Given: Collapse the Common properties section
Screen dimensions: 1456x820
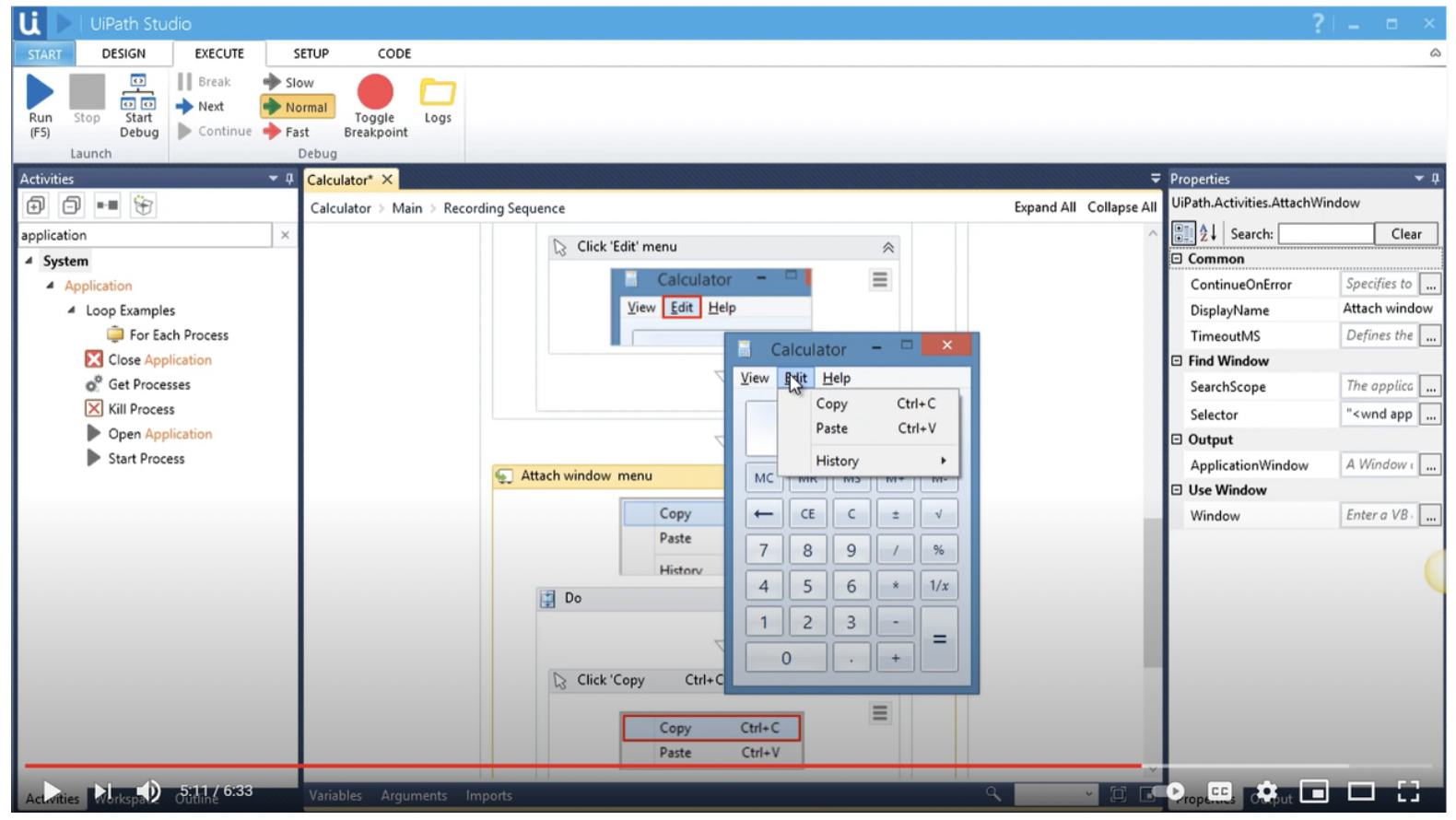Looking at the screenshot, I should [x=1177, y=259].
